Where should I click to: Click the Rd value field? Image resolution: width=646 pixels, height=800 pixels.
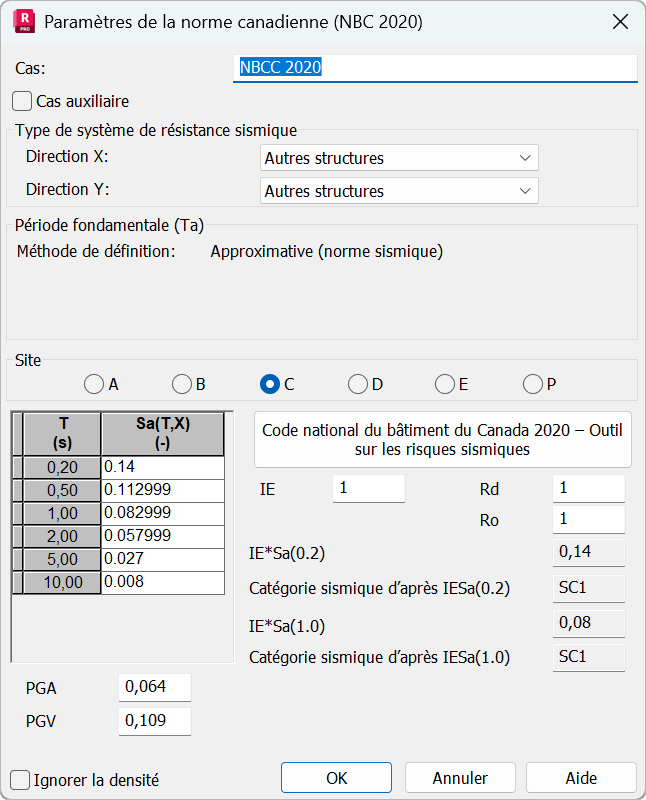[589, 488]
